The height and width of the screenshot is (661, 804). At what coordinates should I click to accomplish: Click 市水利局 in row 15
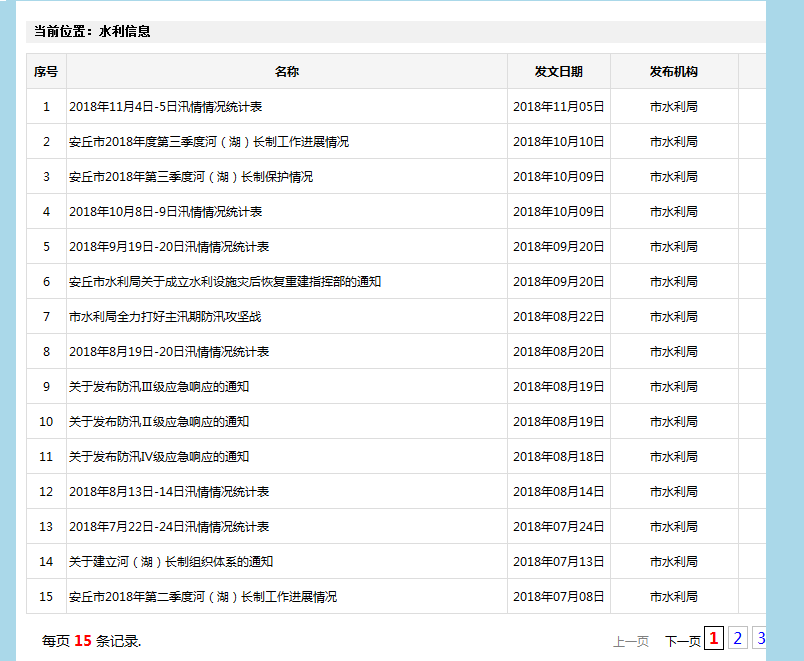pyautogui.click(x=674, y=597)
